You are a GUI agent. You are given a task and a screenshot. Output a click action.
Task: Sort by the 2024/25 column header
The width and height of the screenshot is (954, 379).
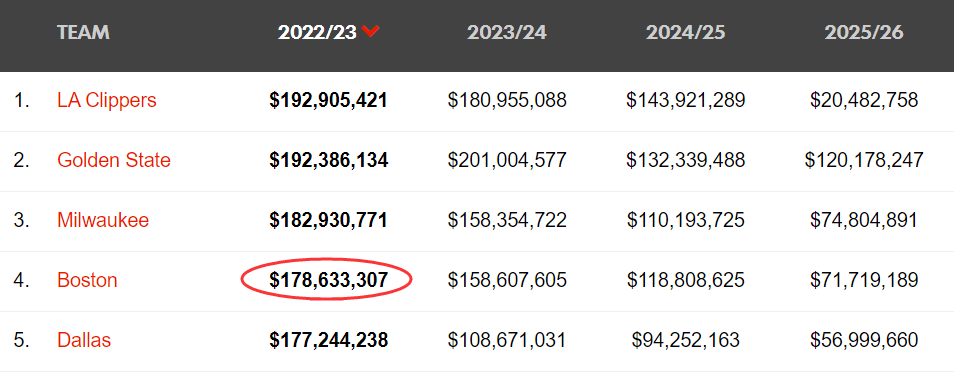click(685, 32)
